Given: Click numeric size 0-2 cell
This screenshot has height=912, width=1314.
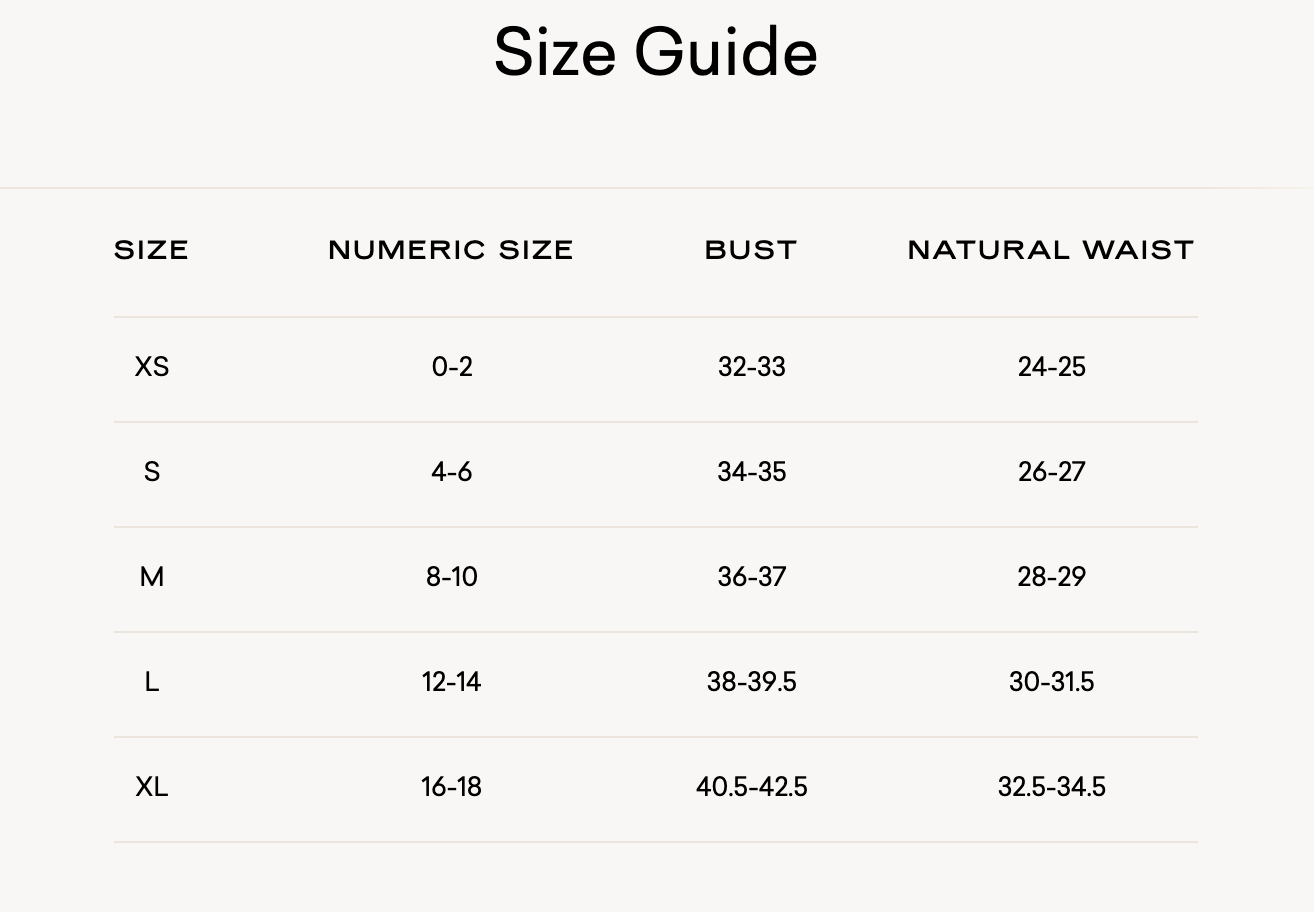Looking at the screenshot, I should coord(452,367).
